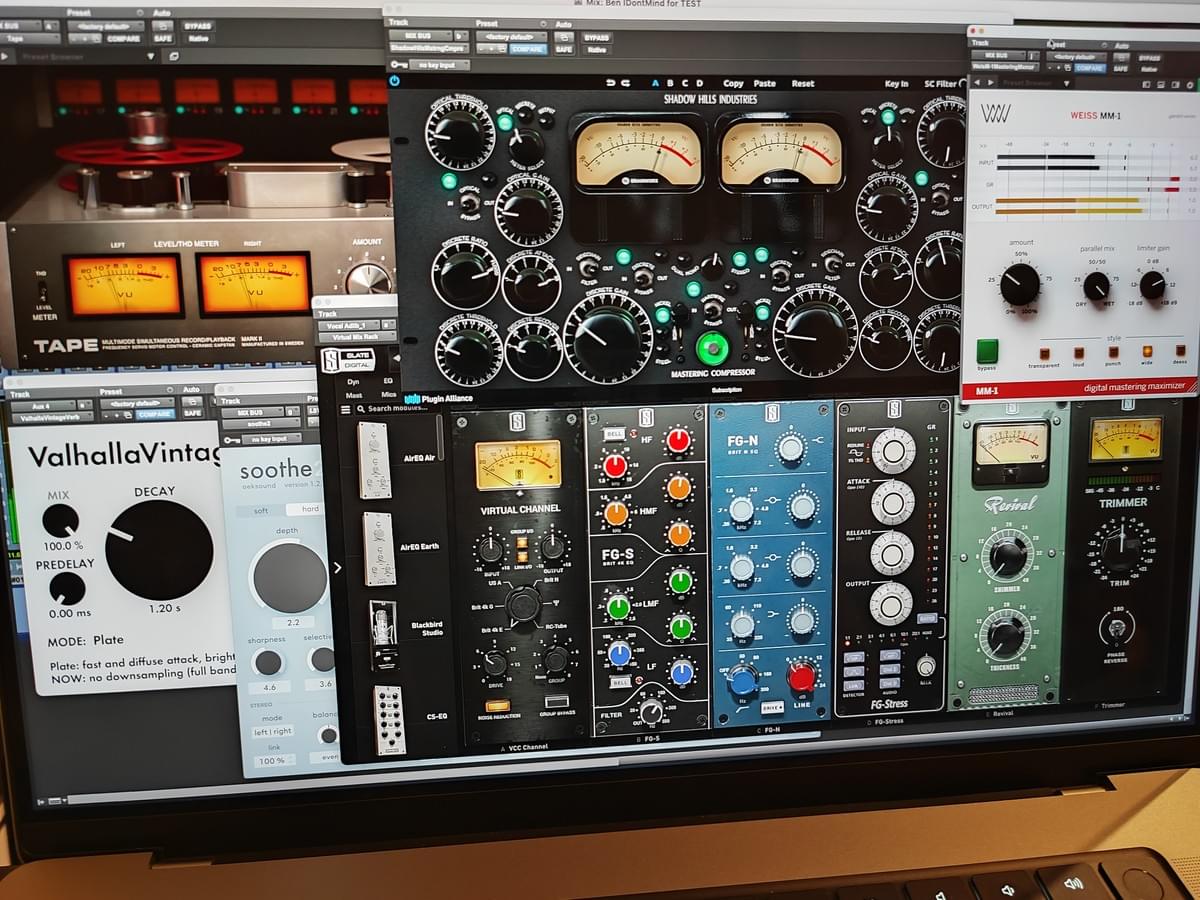Open the Dyn tab in Slate module browser
Screen dimensions: 1200x900
[x=353, y=381]
